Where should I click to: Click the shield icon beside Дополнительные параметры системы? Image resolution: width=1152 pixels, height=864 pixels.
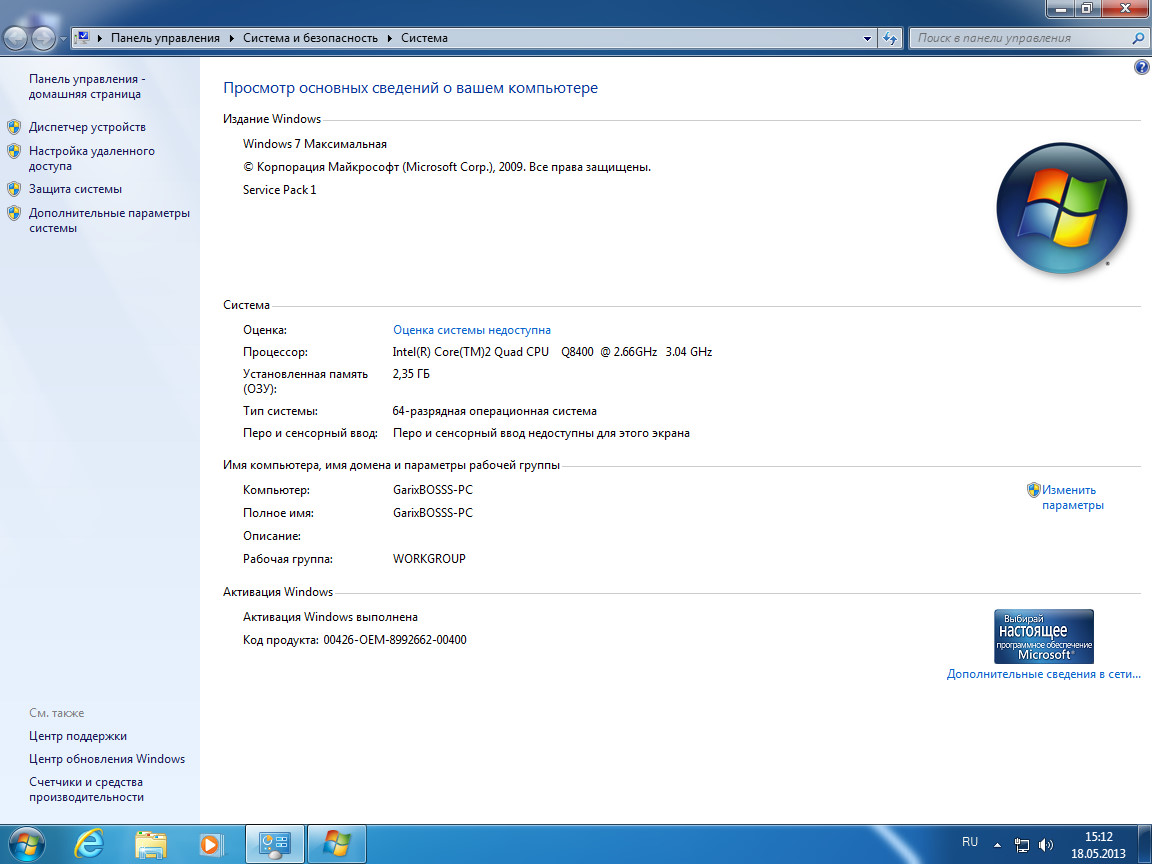(14, 213)
